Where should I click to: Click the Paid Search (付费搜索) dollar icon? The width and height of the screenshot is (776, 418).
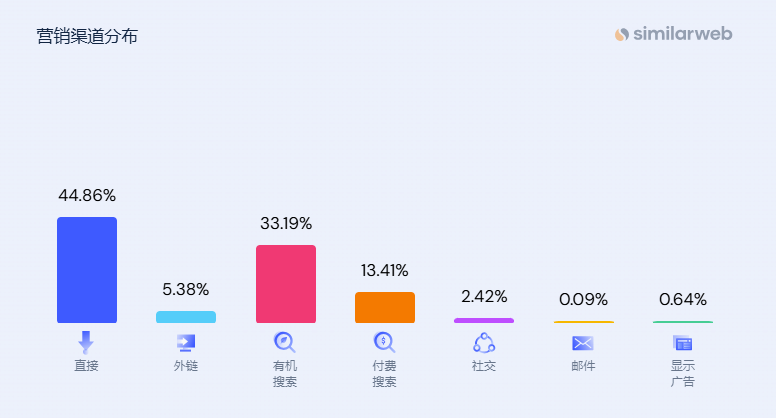pos(384,342)
